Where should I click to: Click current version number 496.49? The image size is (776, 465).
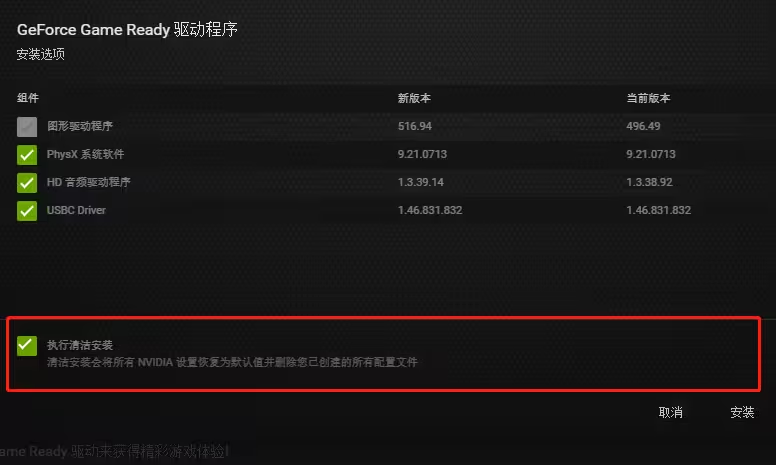coord(643,126)
